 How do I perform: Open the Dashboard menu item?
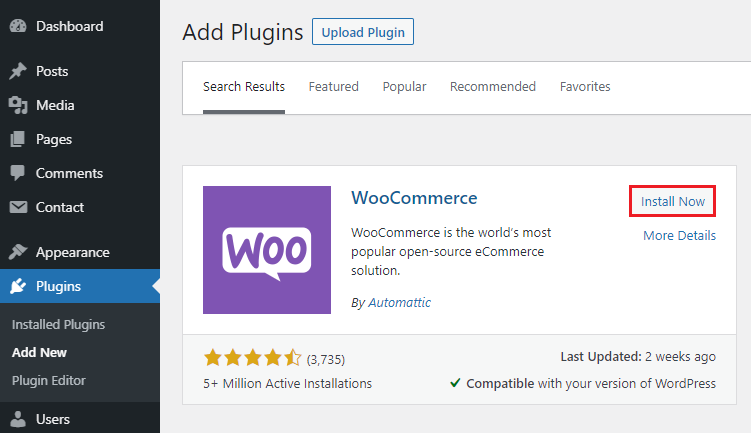[x=69, y=26]
